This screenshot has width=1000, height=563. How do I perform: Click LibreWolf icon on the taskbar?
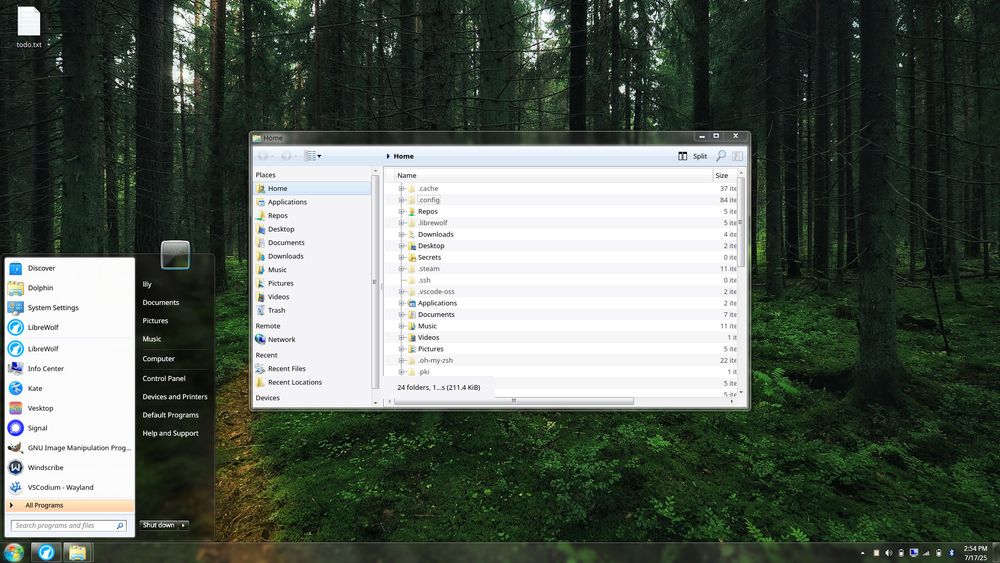click(x=46, y=552)
